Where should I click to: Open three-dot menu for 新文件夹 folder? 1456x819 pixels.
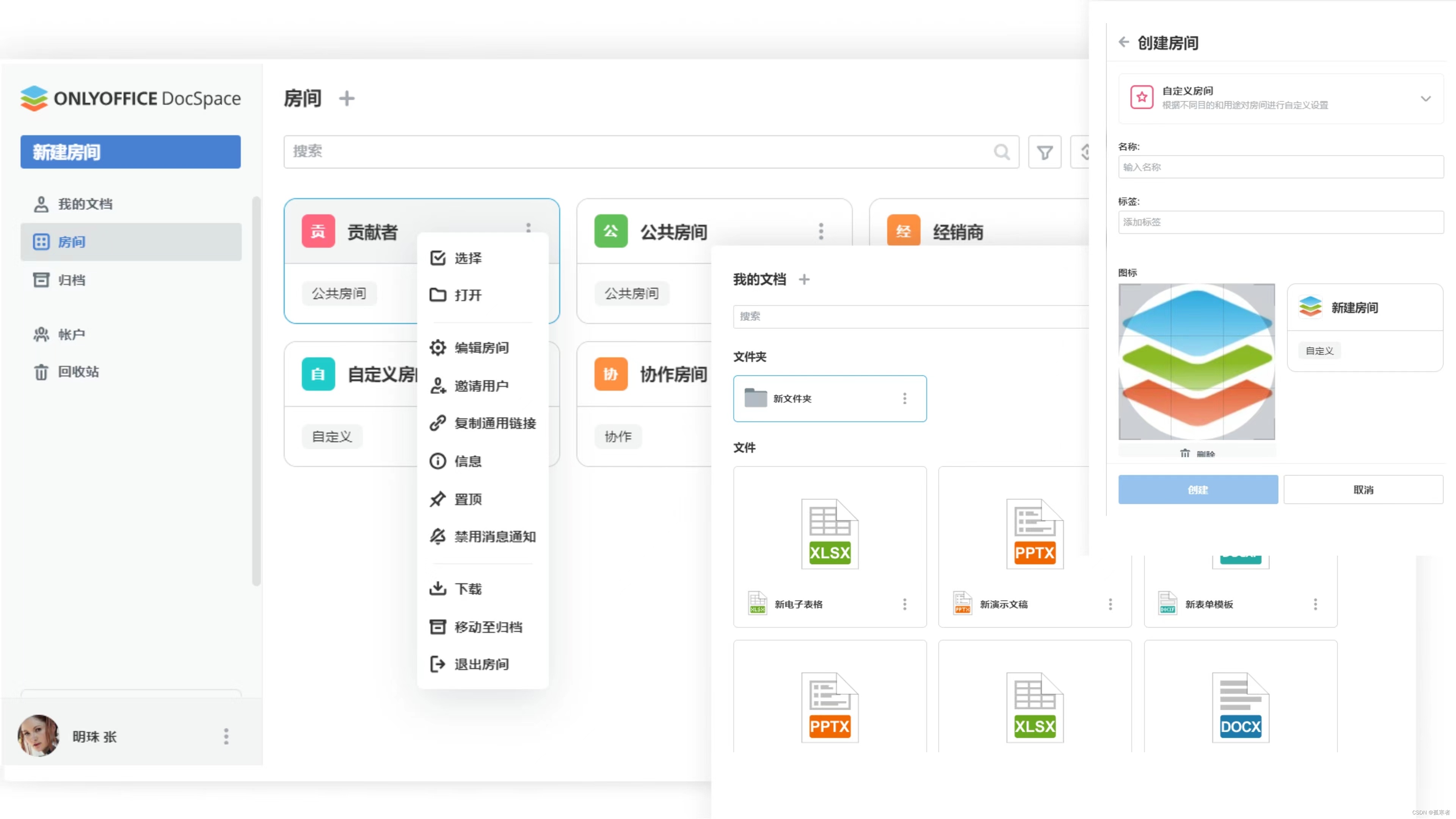(x=904, y=399)
